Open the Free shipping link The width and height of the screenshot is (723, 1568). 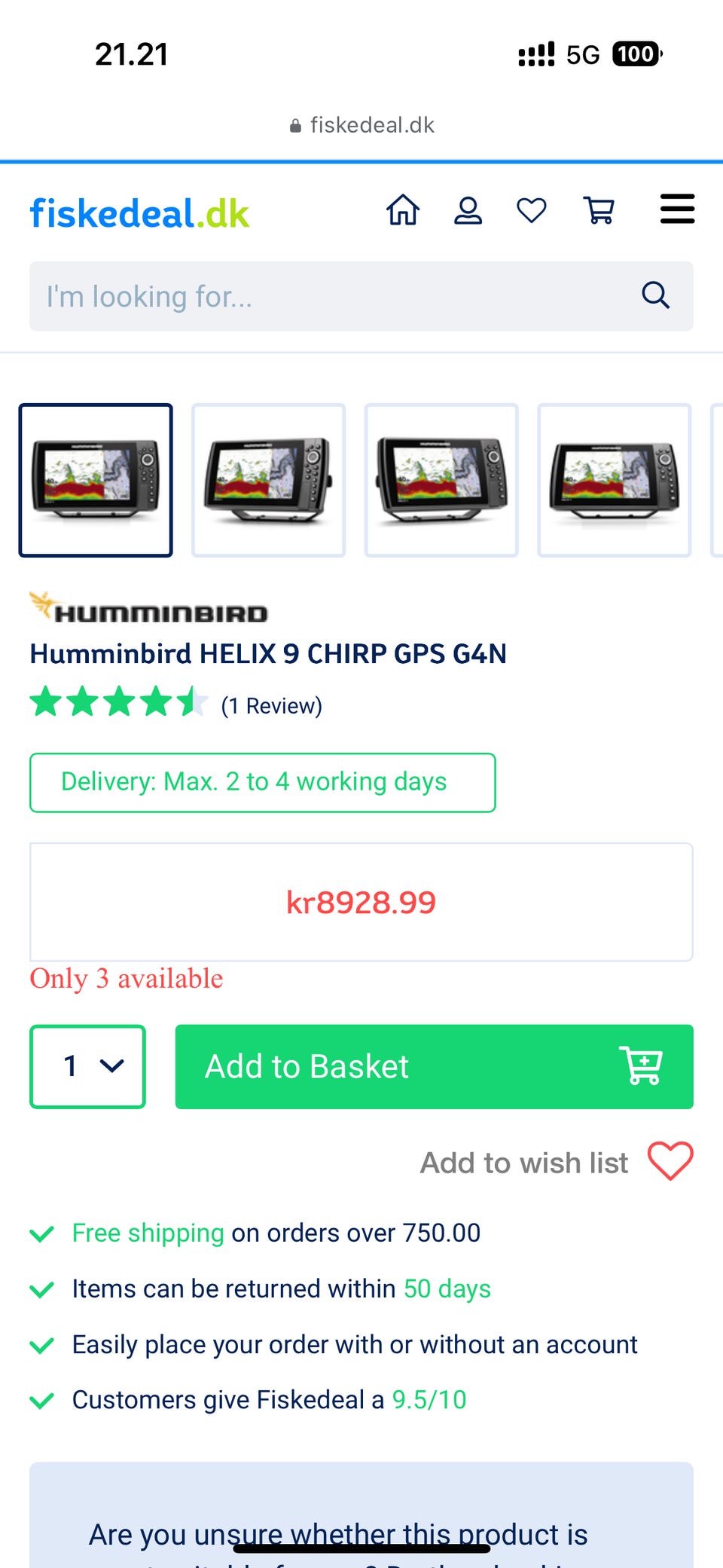click(x=148, y=1233)
